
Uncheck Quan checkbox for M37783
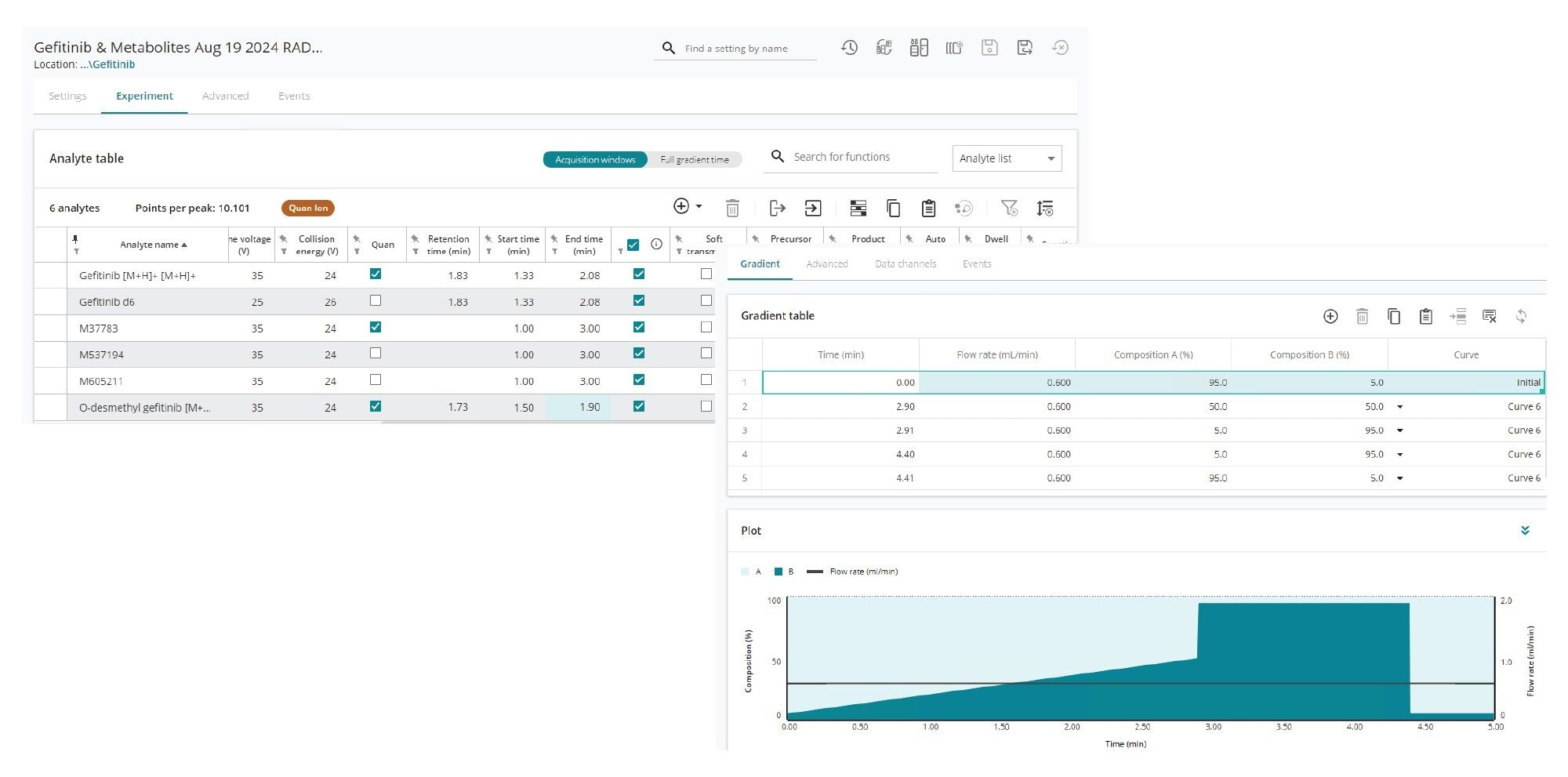(376, 327)
